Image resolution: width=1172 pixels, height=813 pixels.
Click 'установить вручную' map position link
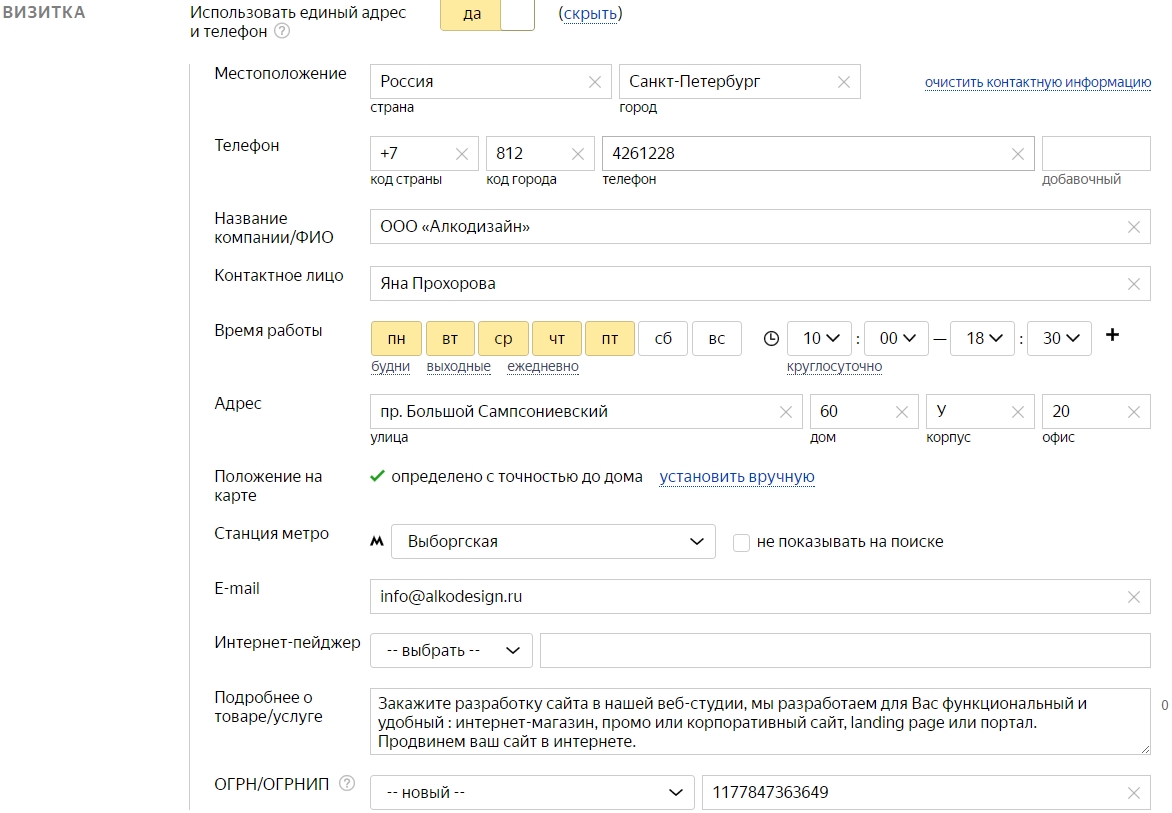pyautogui.click(x=737, y=477)
